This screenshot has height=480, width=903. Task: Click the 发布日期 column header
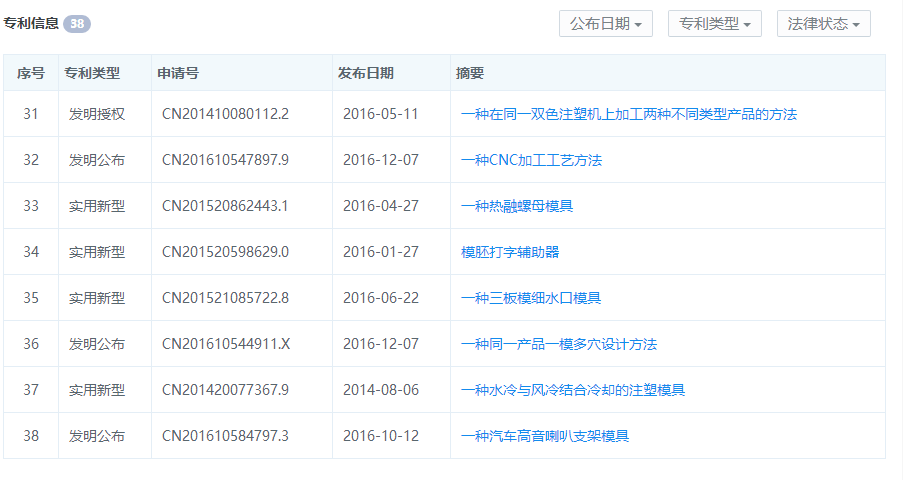click(x=366, y=73)
